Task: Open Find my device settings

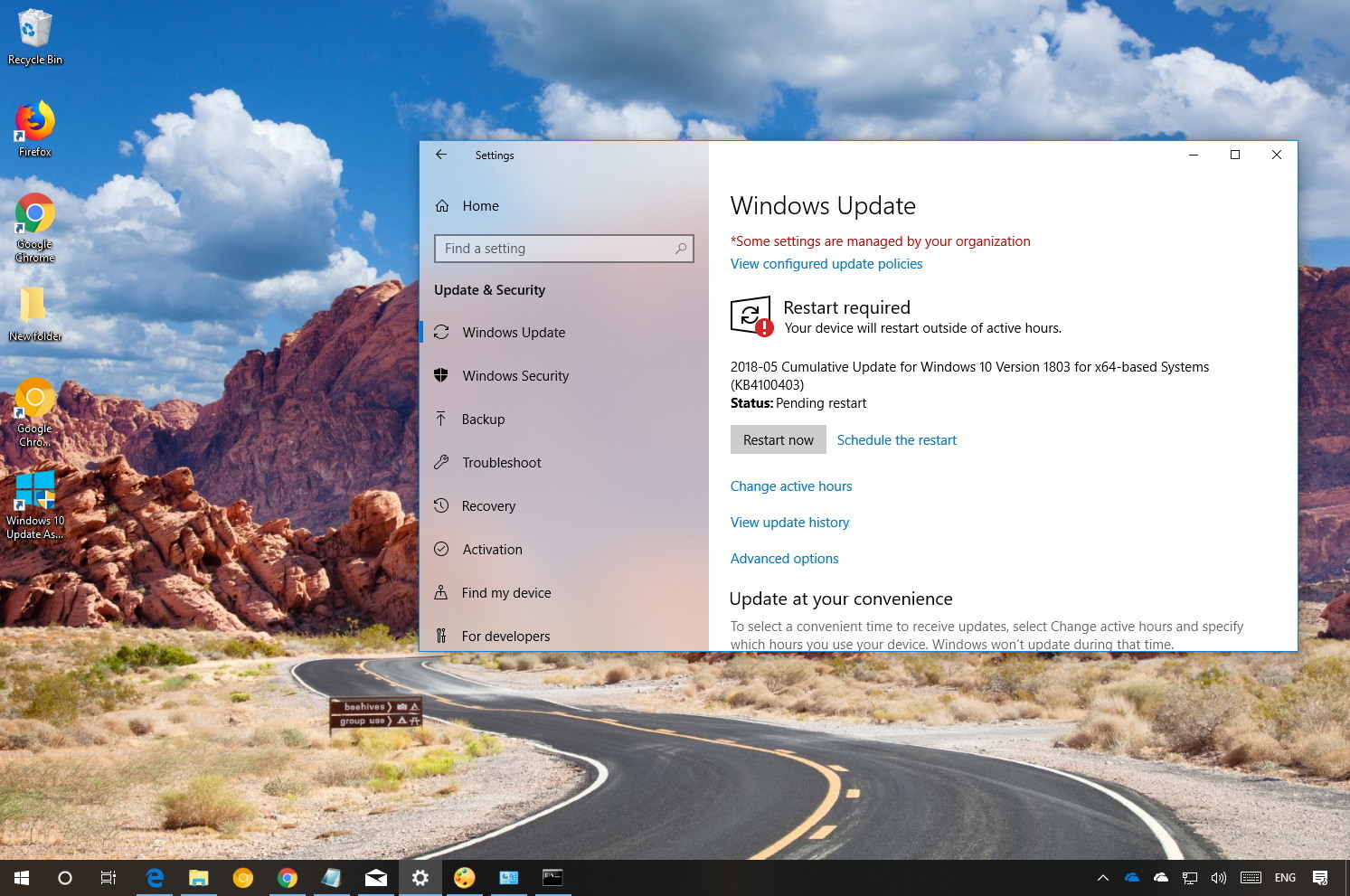Action: point(506,592)
